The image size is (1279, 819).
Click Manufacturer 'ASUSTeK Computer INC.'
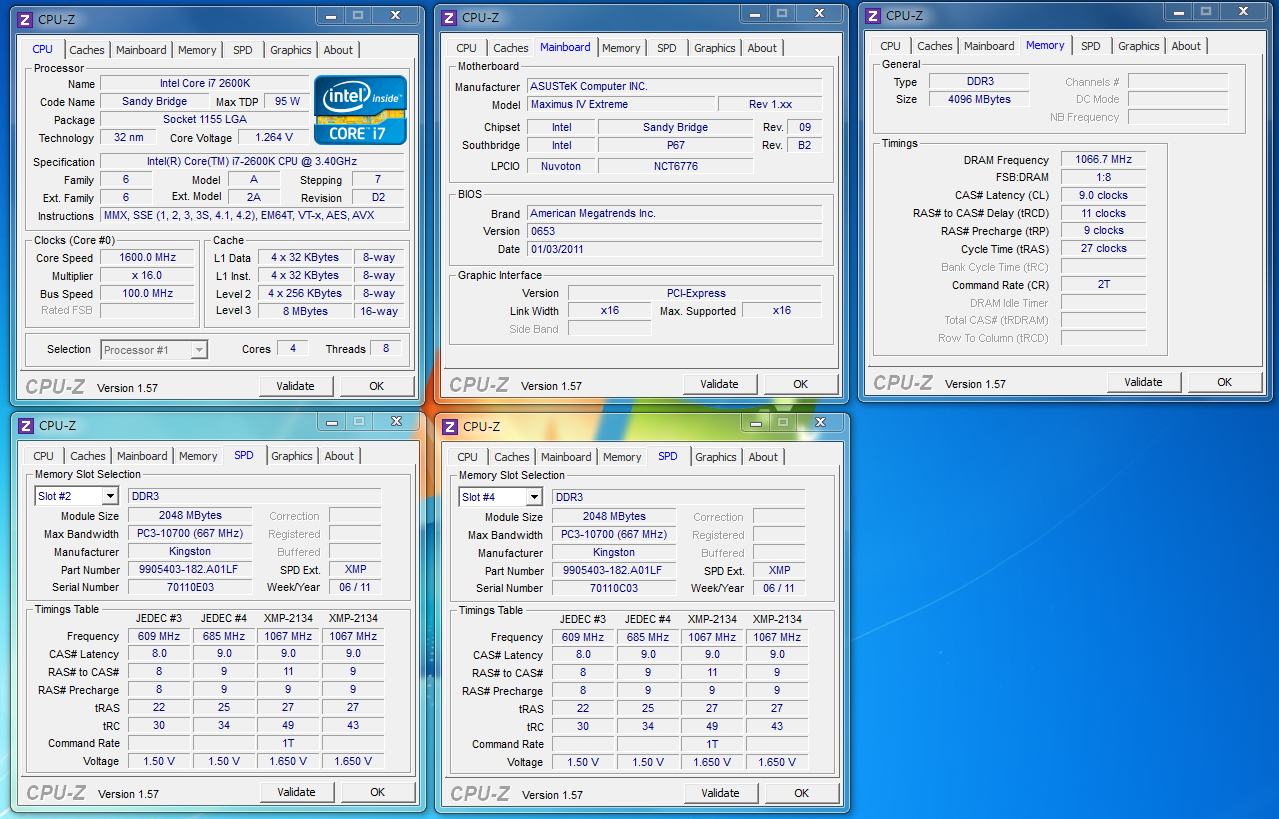pos(674,86)
